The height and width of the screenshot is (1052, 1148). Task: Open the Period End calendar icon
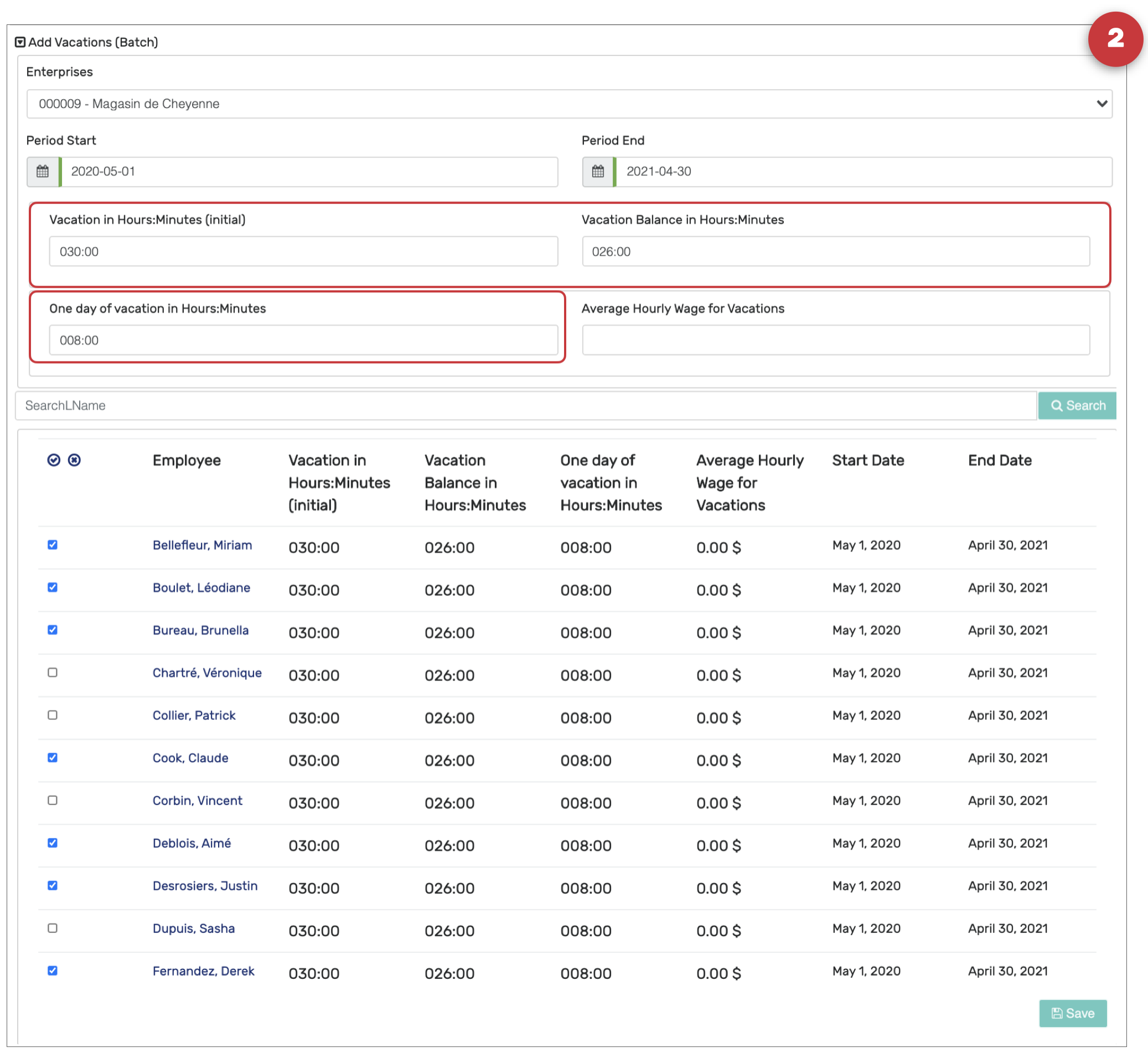[598, 172]
